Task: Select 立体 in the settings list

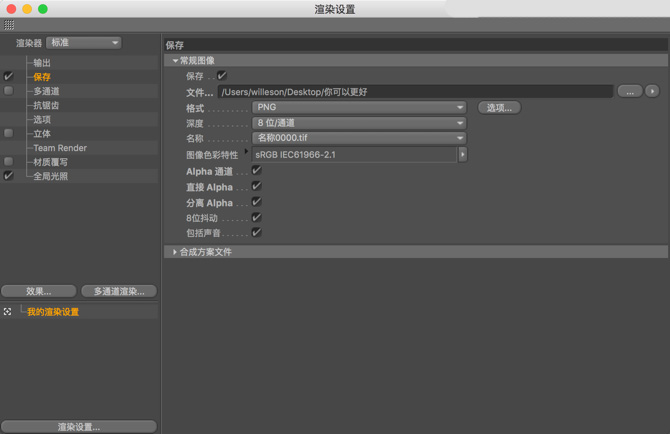Action: click(42, 134)
